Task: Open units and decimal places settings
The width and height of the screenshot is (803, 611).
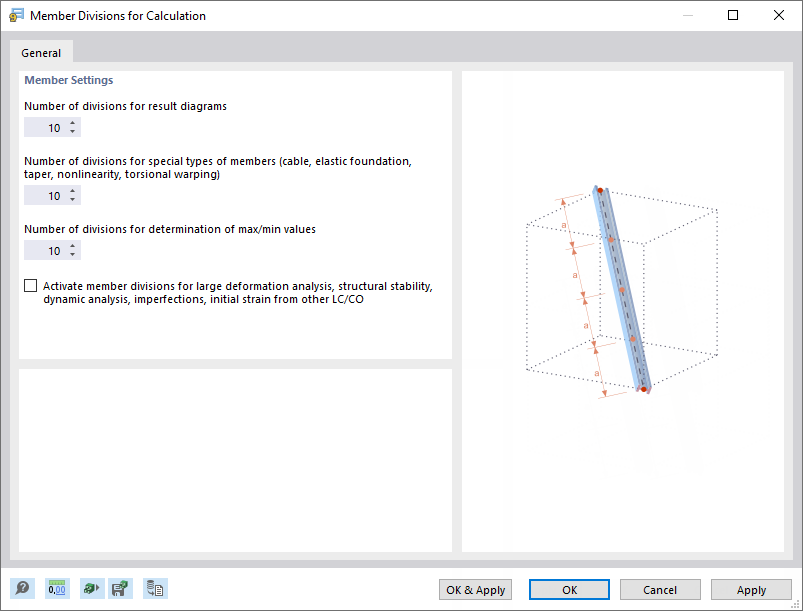Action: pyautogui.click(x=57, y=588)
